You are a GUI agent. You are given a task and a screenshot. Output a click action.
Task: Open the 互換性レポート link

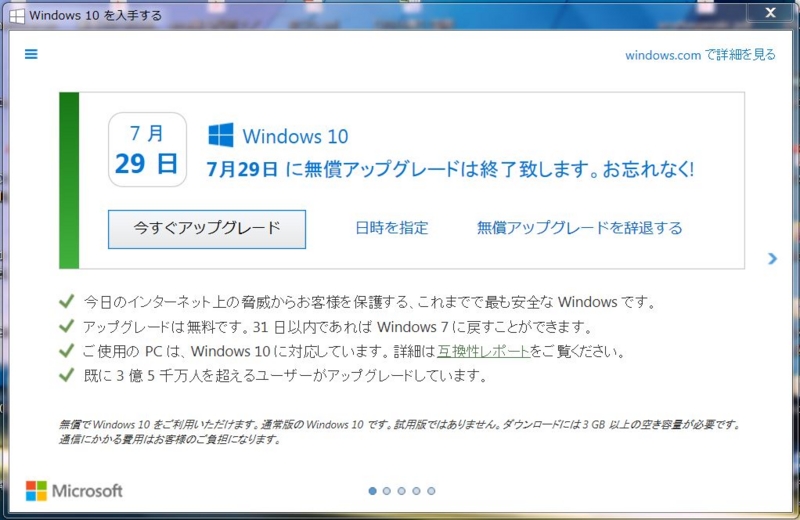[x=483, y=351]
